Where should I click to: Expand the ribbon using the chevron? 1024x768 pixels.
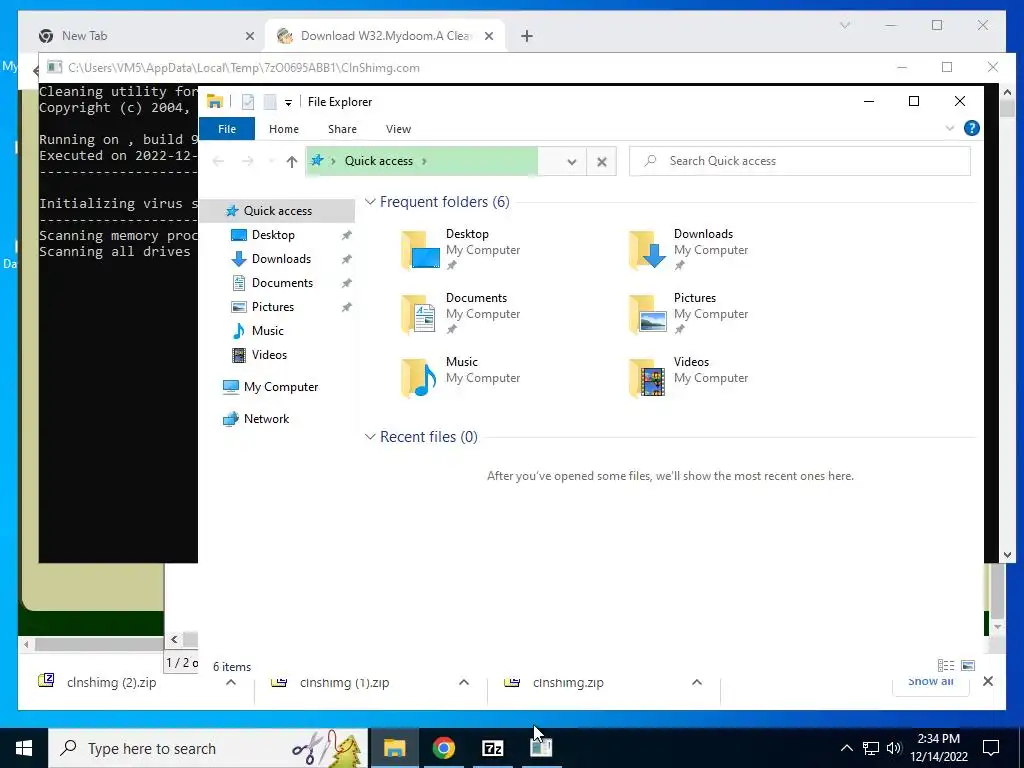pyautogui.click(x=950, y=129)
